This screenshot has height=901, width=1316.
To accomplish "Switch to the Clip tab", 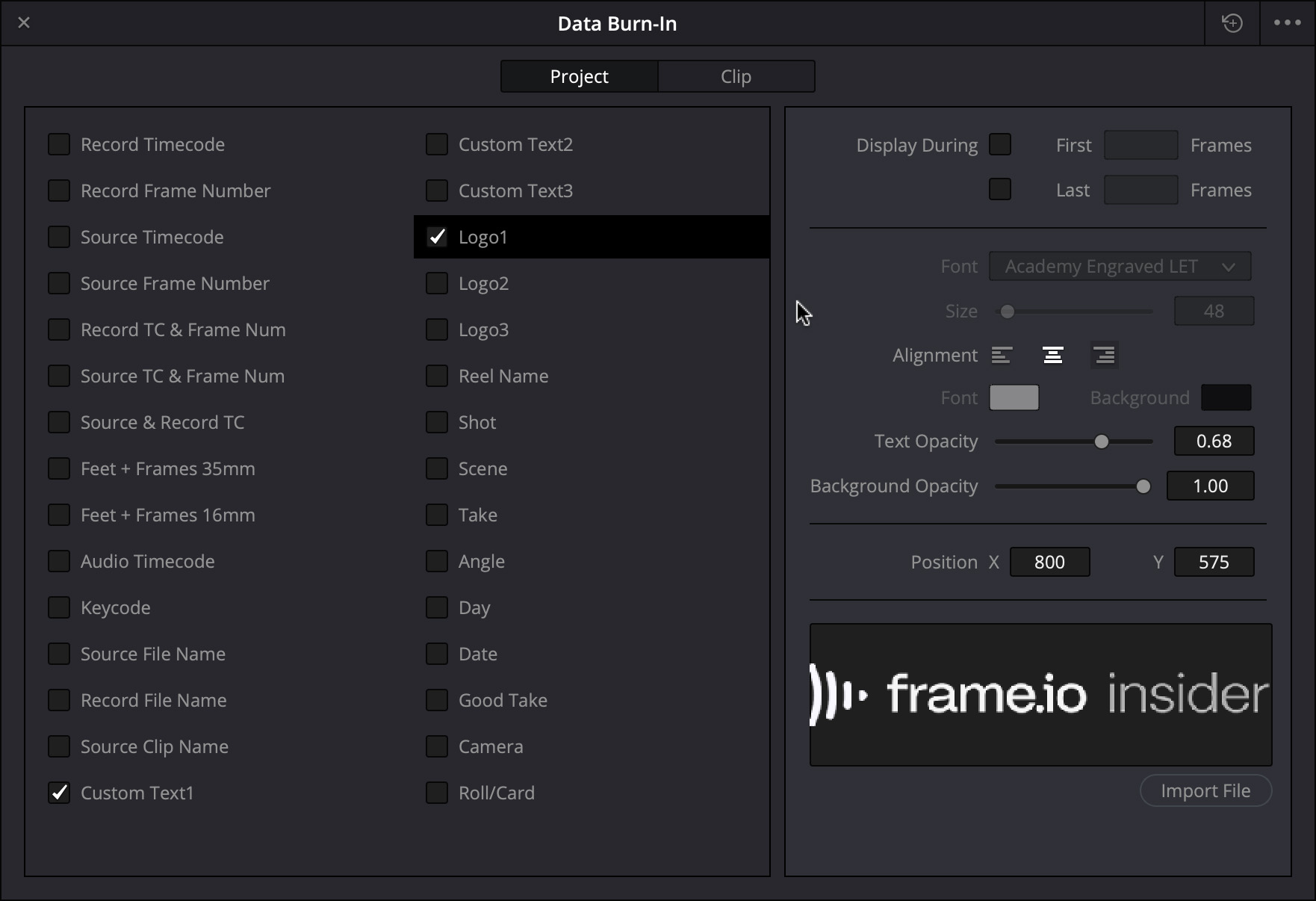I will [736, 75].
